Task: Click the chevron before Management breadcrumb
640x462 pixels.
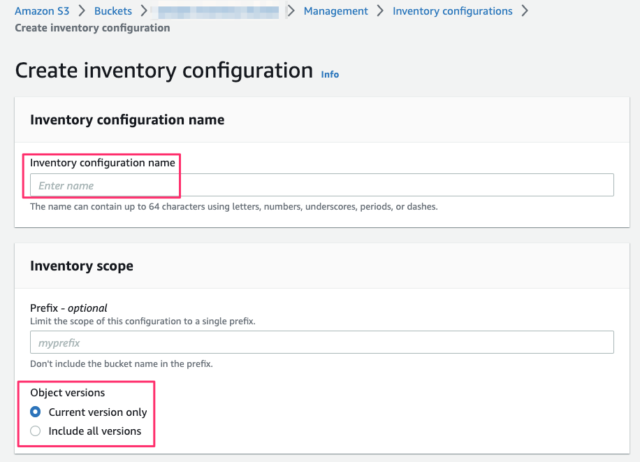Action: pyautogui.click(x=291, y=11)
